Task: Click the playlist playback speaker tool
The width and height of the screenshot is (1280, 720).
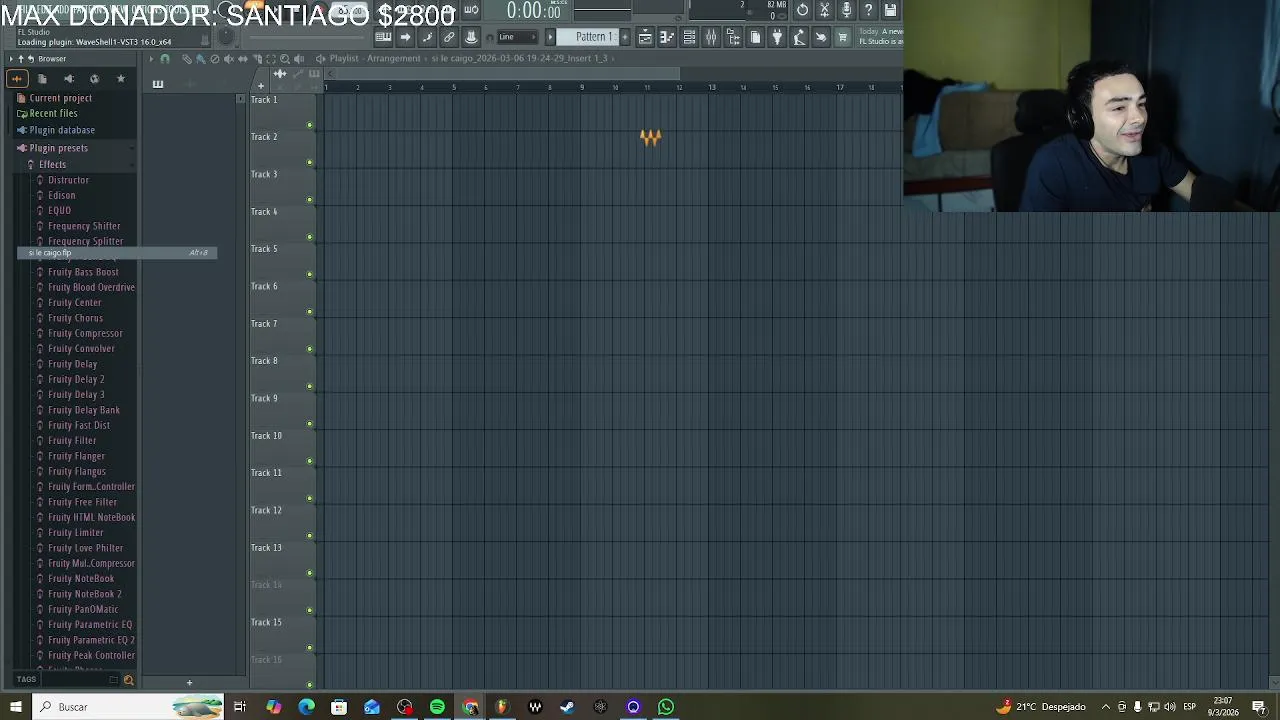Action: pyautogui.click(x=299, y=59)
